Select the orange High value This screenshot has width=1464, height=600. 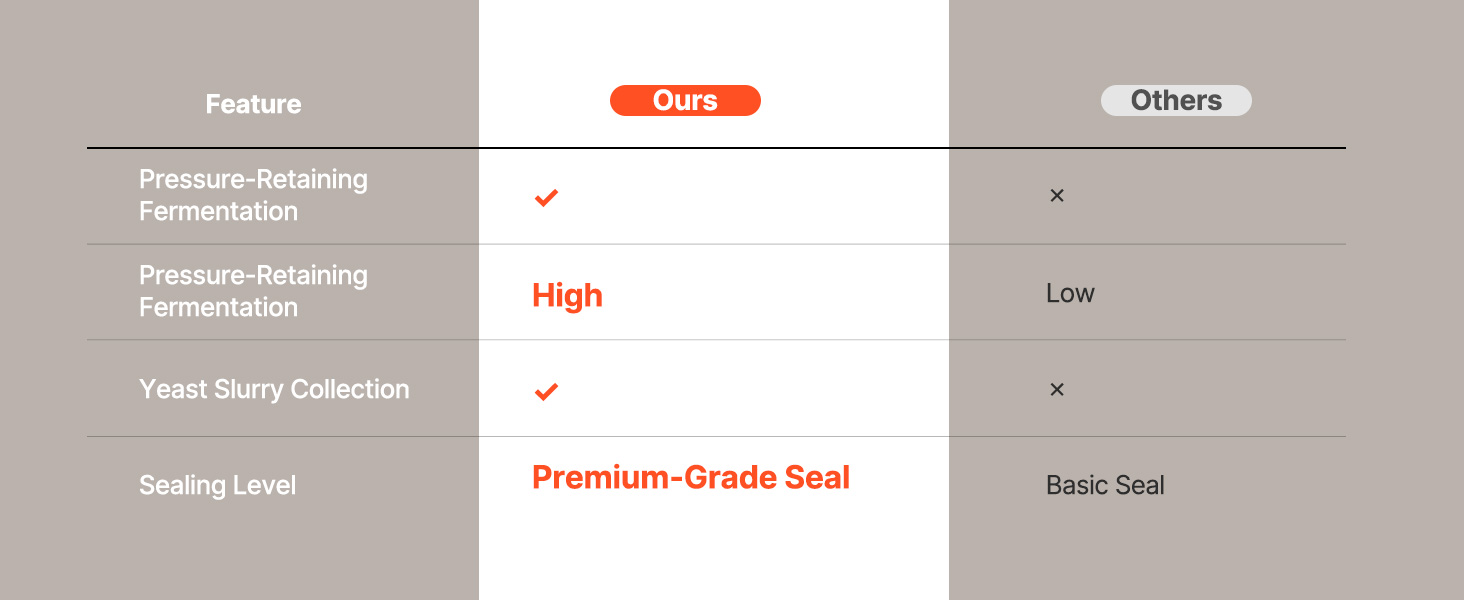point(567,295)
